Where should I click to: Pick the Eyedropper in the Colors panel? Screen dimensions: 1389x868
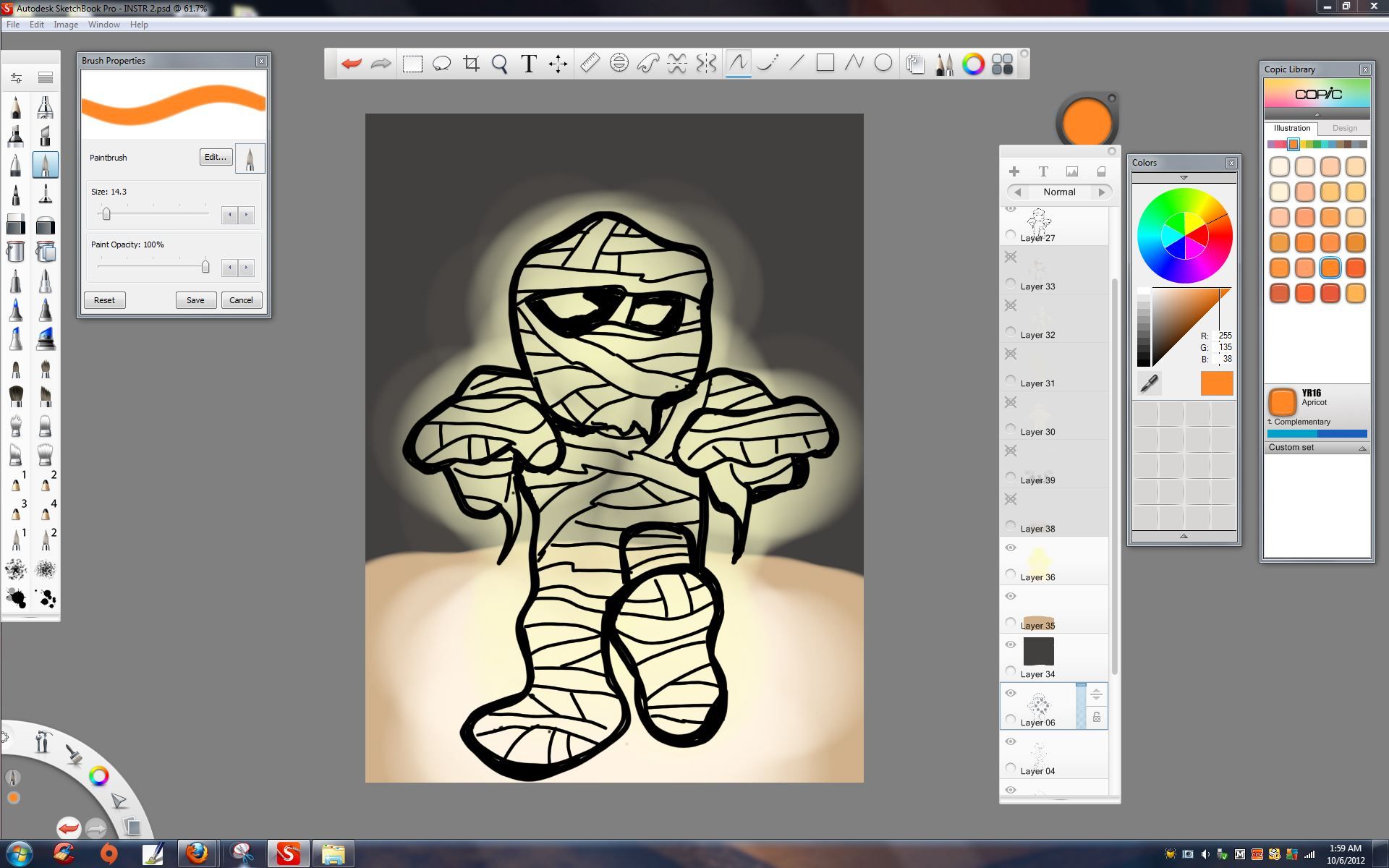pos(1149,384)
